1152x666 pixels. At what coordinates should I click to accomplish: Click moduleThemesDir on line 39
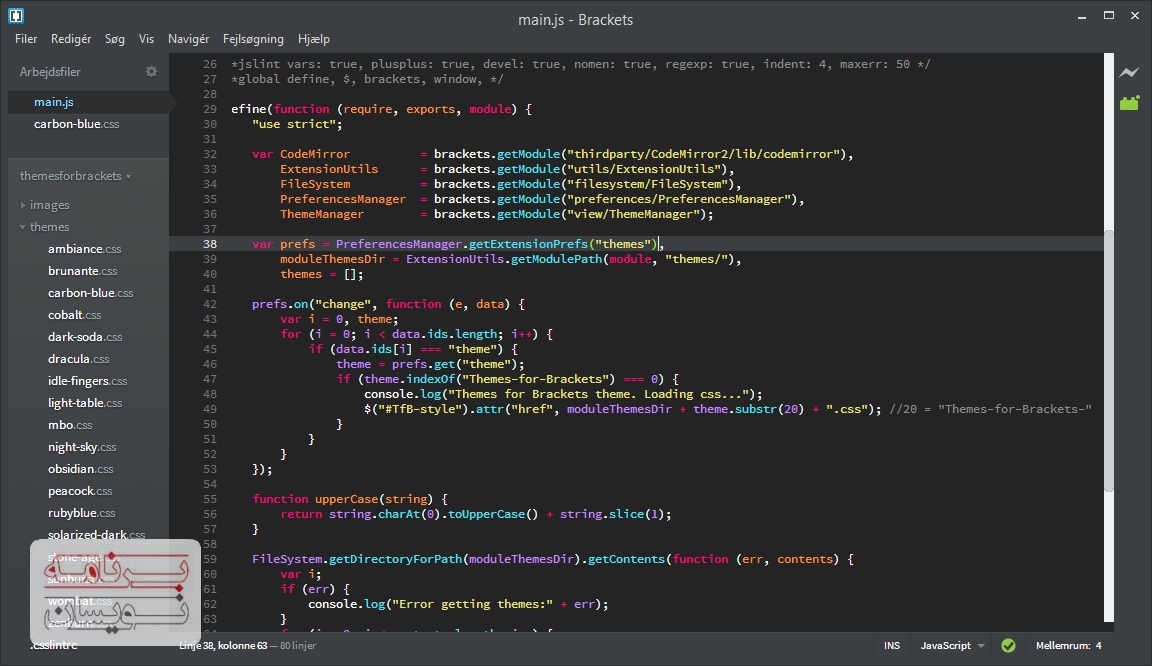332,259
